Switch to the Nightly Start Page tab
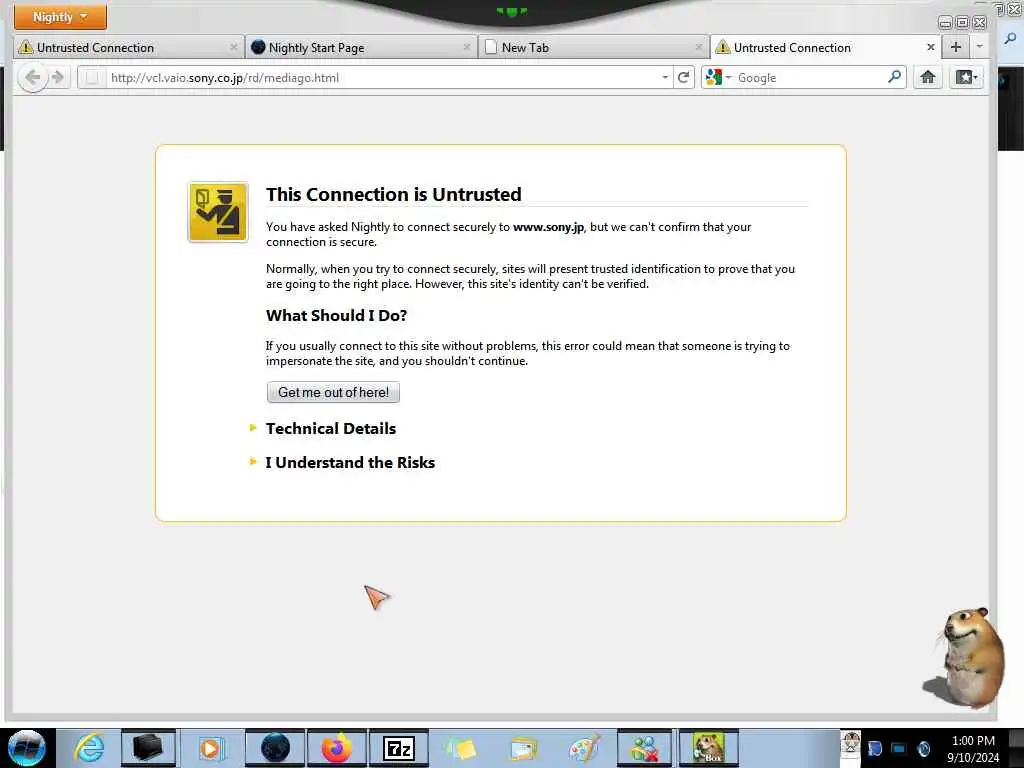Image resolution: width=1024 pixels, height=768 pixels. [x=361, y=48]
